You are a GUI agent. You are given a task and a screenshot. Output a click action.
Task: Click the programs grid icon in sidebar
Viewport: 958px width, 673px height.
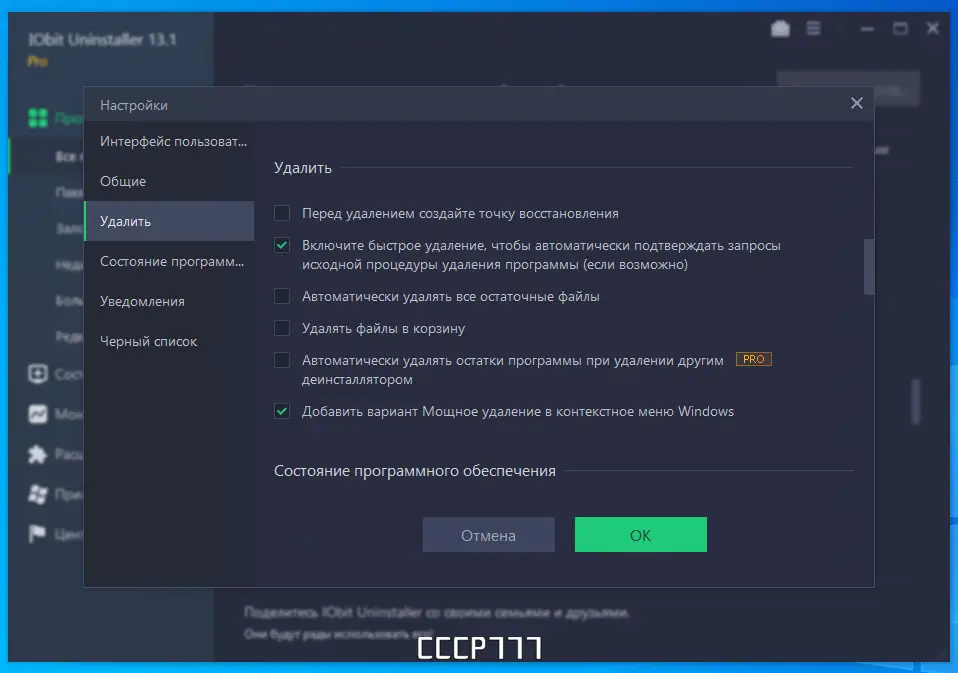click(x=38, y=117)
